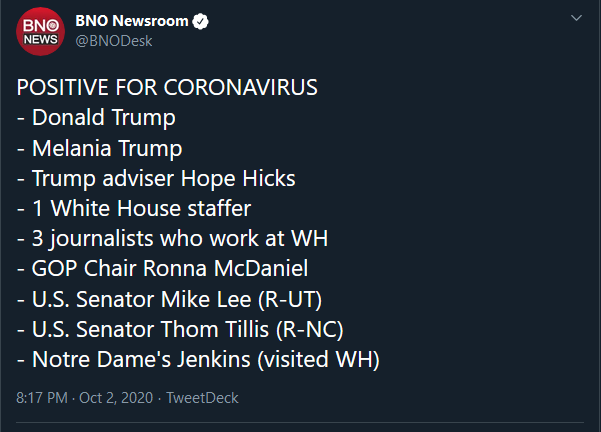Select the Melania Trump line in tweet
Viewport: 601px width, 432px height.
click(x=100, y=148)
